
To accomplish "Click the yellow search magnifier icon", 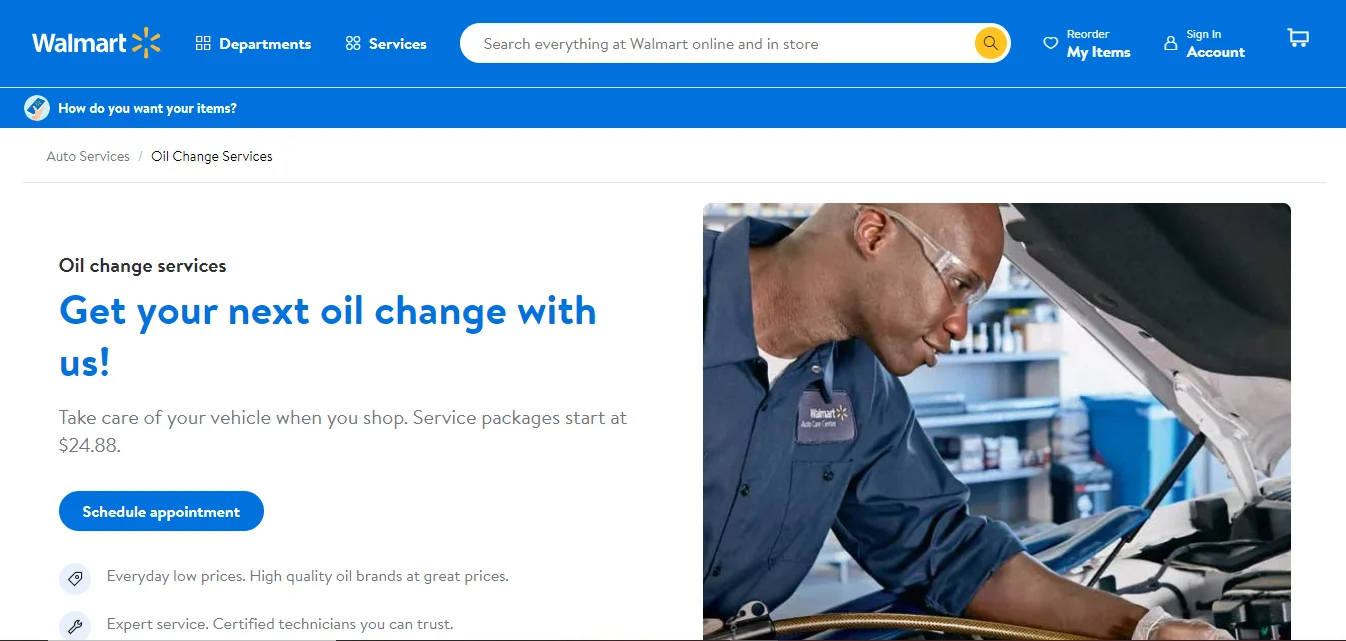I will click(x=990, y=43).
